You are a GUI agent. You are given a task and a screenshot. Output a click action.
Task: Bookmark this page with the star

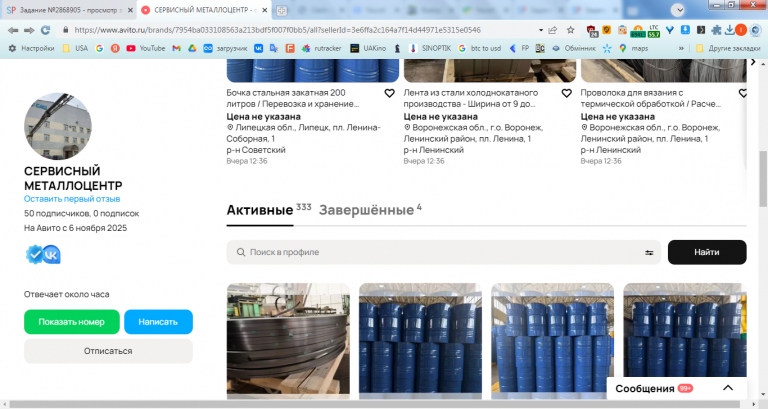571,30
